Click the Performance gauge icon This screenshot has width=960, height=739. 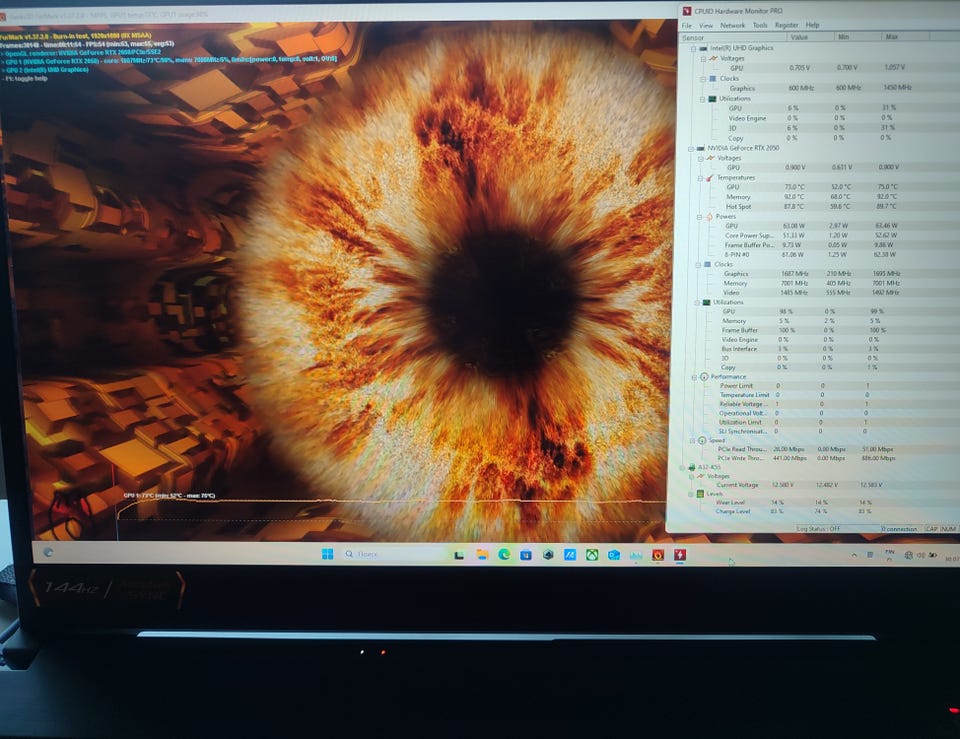pyautogui.click(x=704, y=377)
